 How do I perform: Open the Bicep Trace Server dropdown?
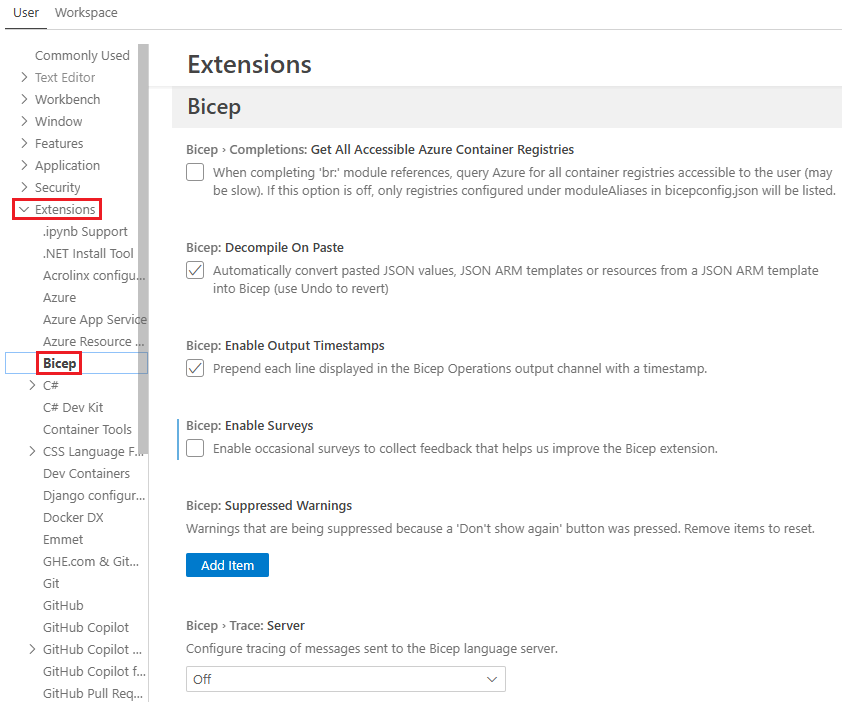[x=345, y=678]
